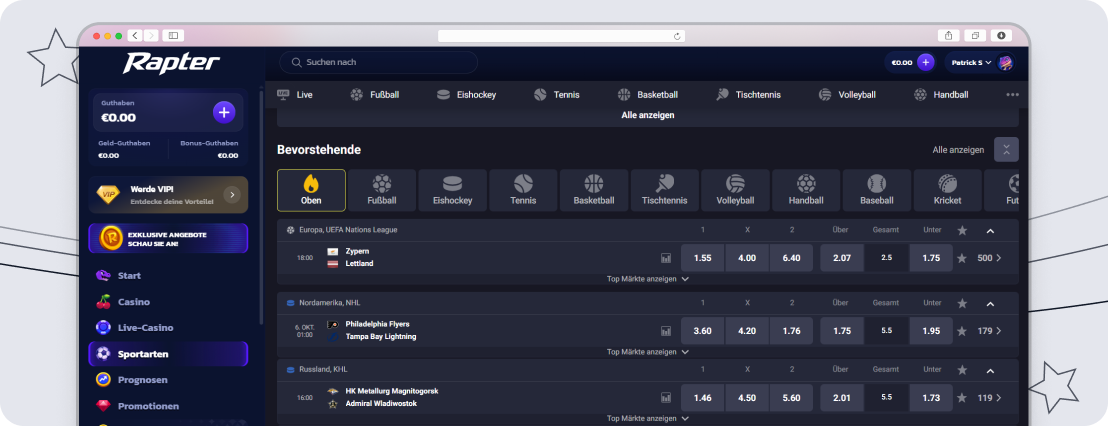
Task: Select Lettland win odds 6.40
Action: click(x=791, y=258)
